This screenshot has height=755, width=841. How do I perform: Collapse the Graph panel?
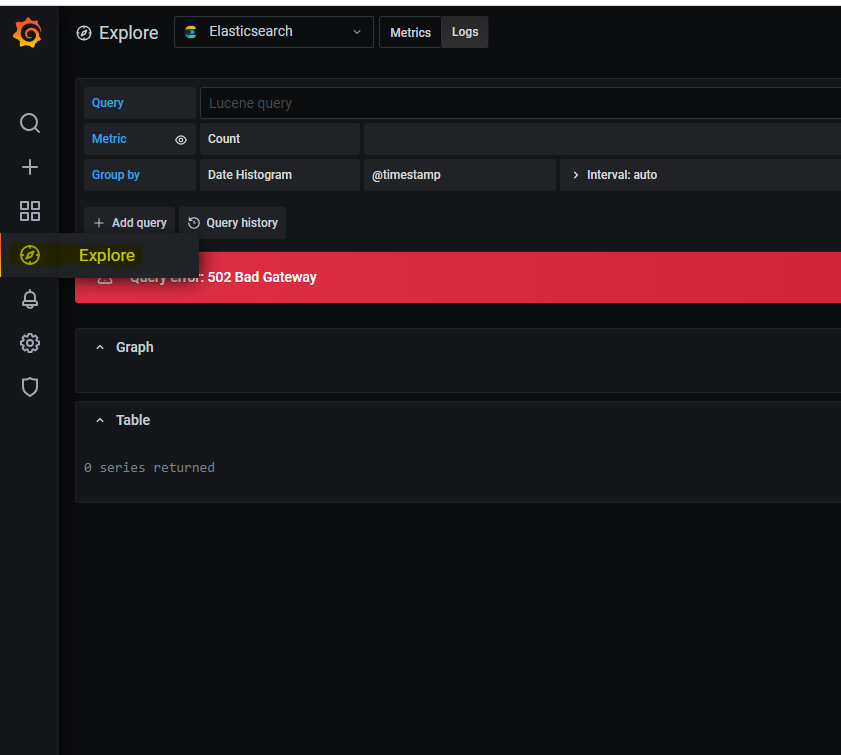(100, 347)
